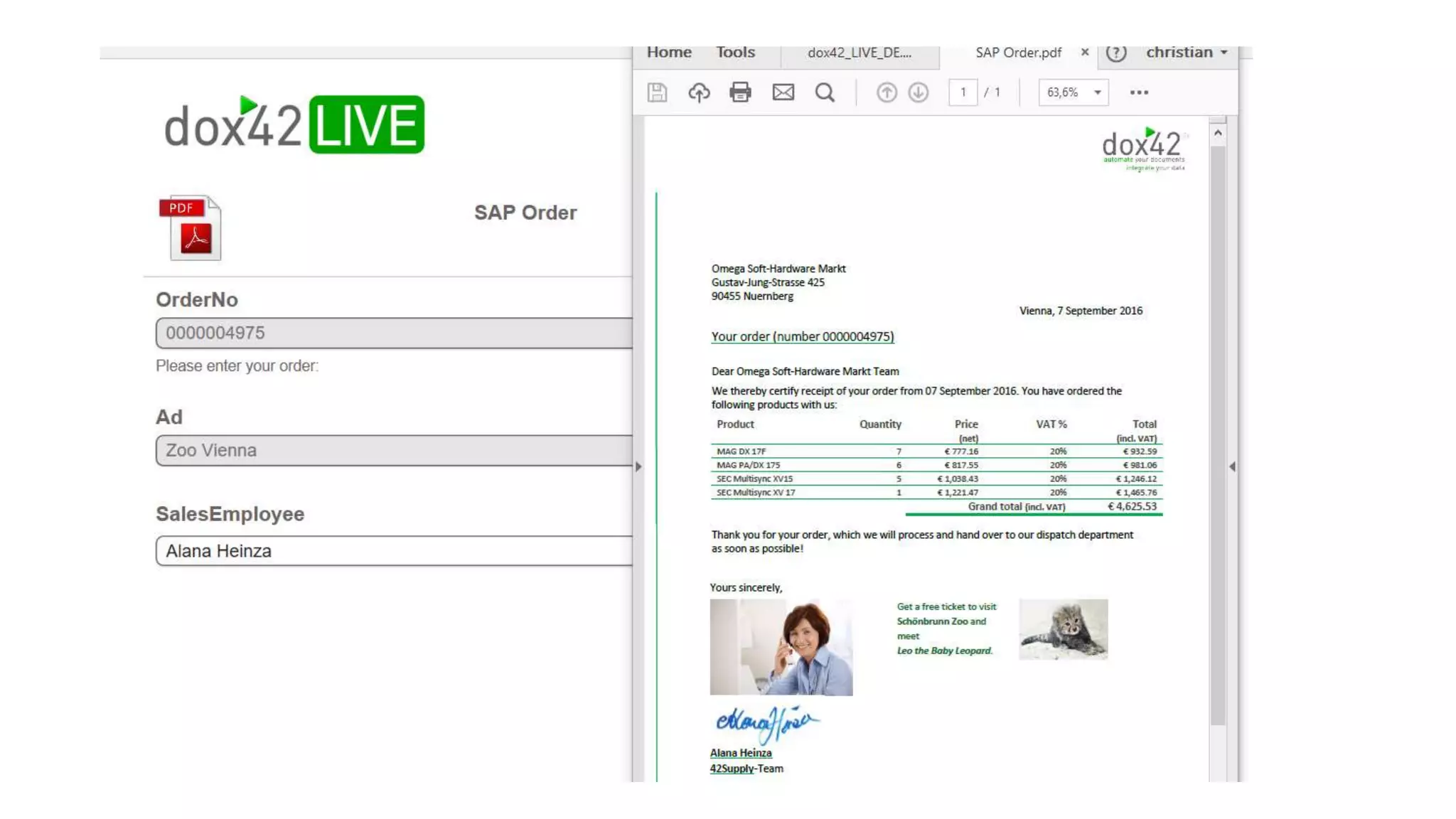Open the dox42_LIVE_DE document tab
The height and width of the screenshot is (819, 1456).
pos(859,53)
